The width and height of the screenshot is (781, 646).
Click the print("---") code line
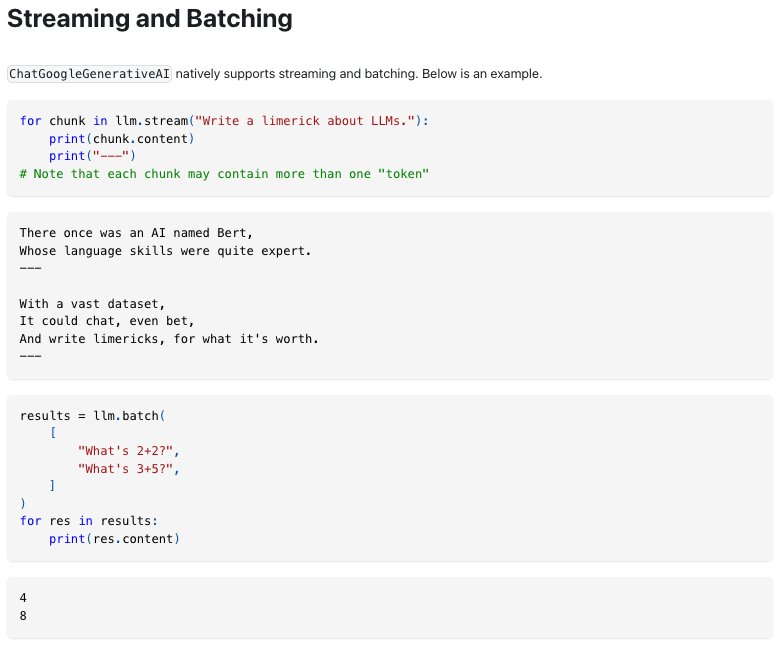pos(92,156)
